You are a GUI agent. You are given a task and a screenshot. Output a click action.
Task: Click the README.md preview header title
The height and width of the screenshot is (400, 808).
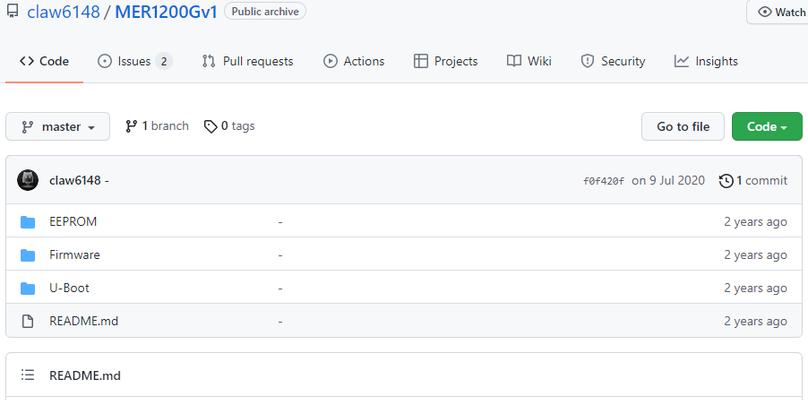click(85, 375)
